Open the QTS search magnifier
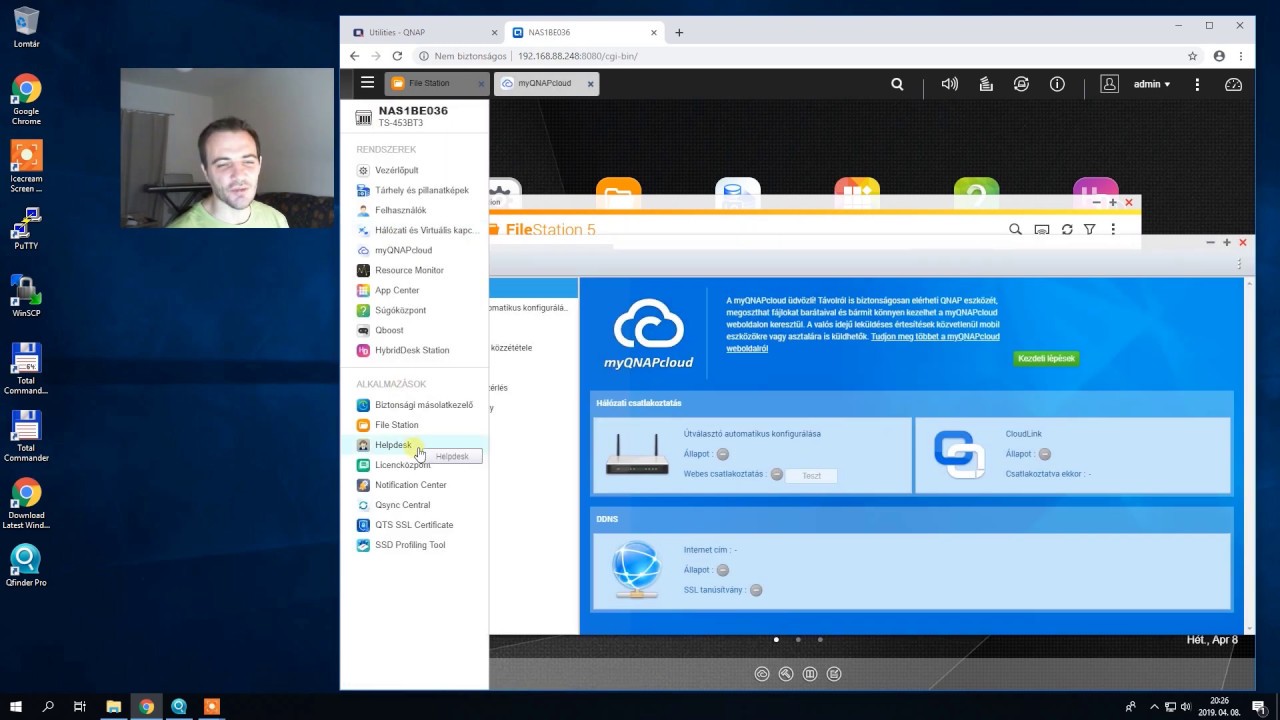The width and height of the screenshot is (1280, 720). (897, 85)
